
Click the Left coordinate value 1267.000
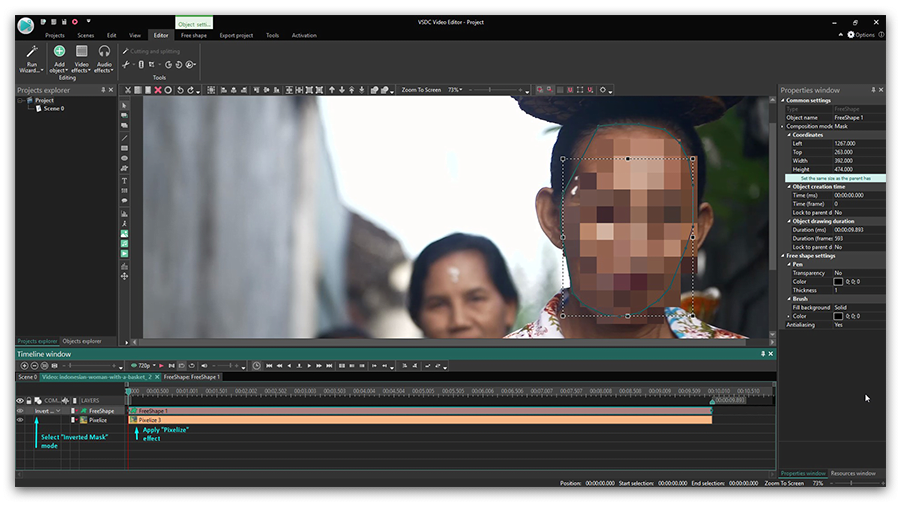coord(859,143)
